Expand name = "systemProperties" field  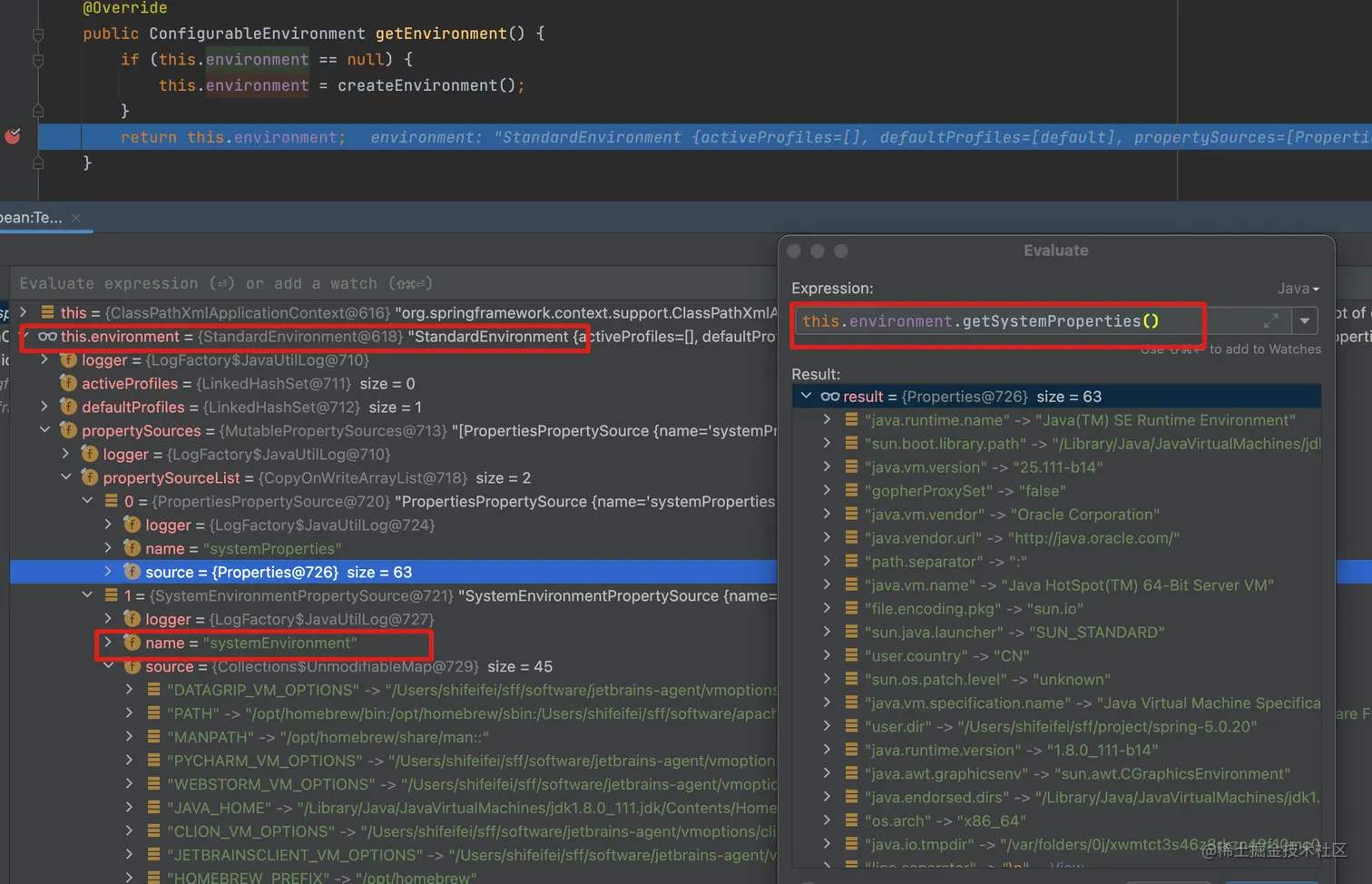(108, 548)
